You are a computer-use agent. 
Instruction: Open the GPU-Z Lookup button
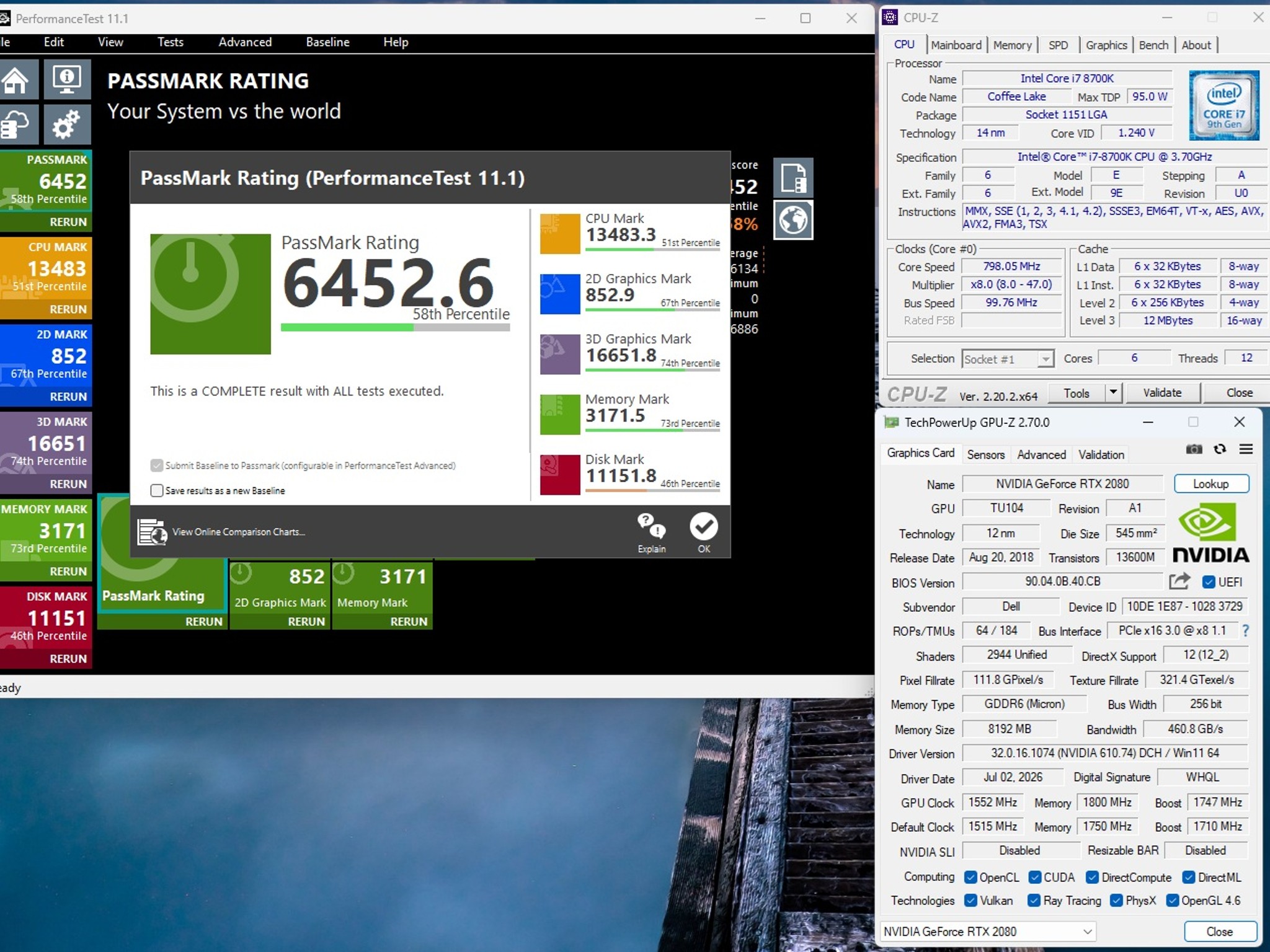pos(1211,484)
